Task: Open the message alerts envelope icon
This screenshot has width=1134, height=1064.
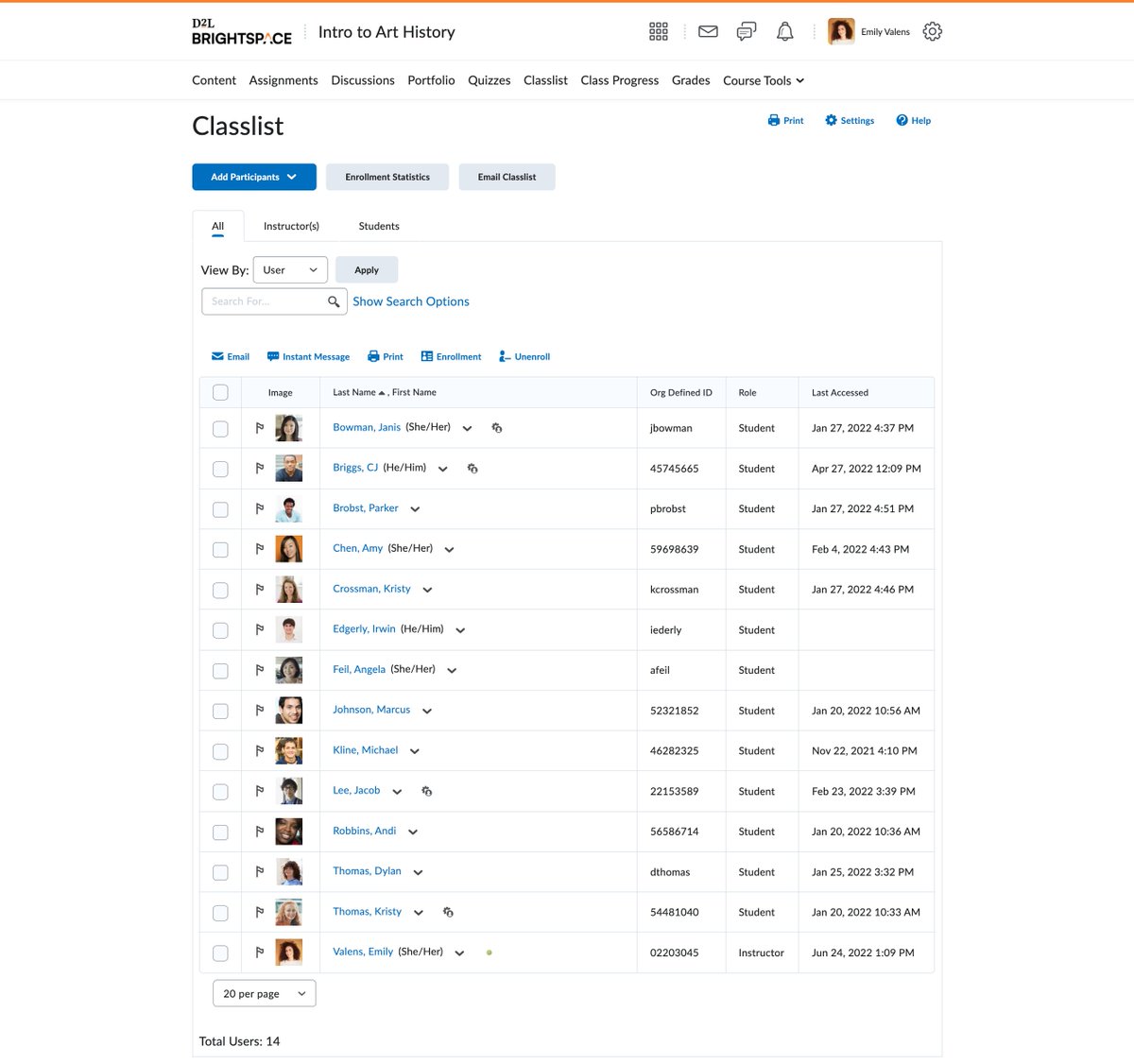Action: [x=707, y=31]
